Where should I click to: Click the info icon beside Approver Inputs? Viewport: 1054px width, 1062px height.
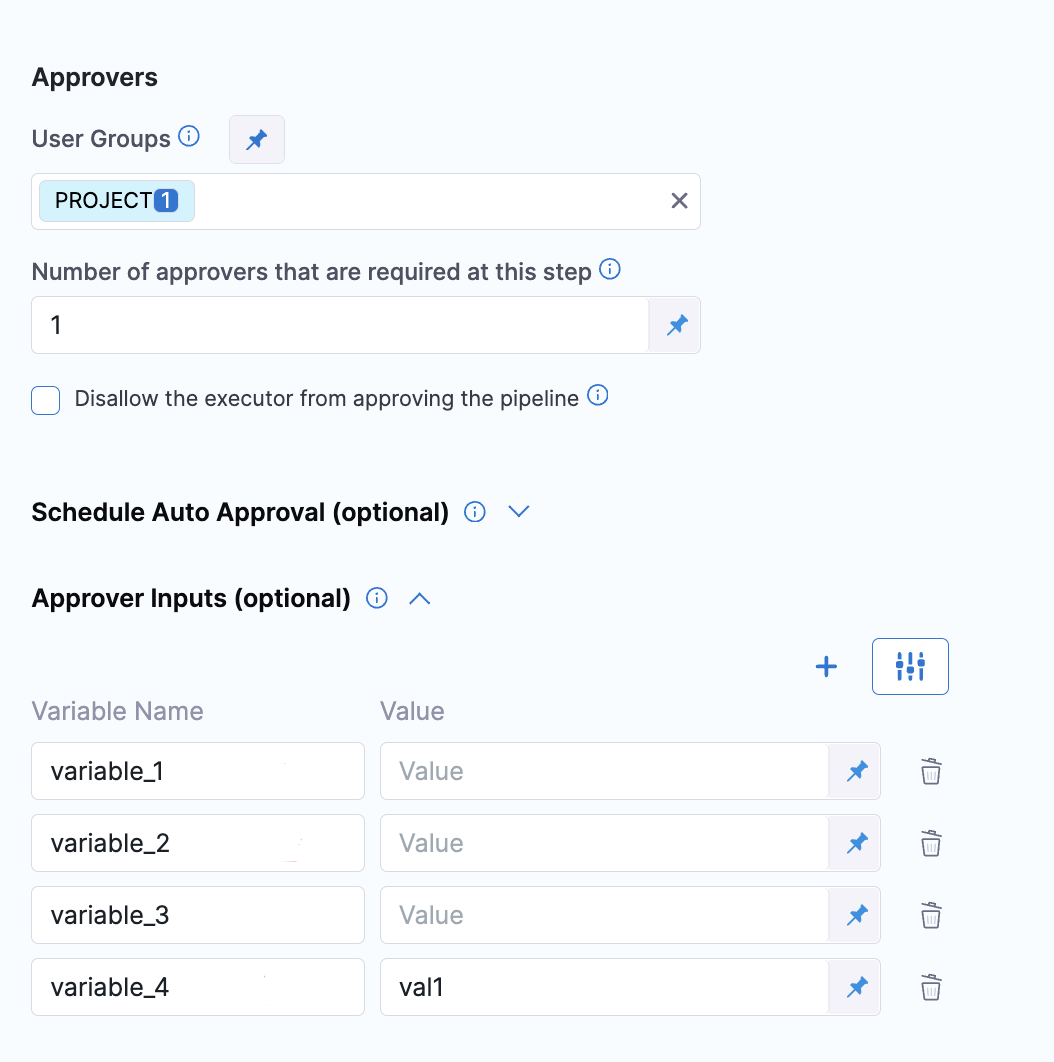point(377,599)
